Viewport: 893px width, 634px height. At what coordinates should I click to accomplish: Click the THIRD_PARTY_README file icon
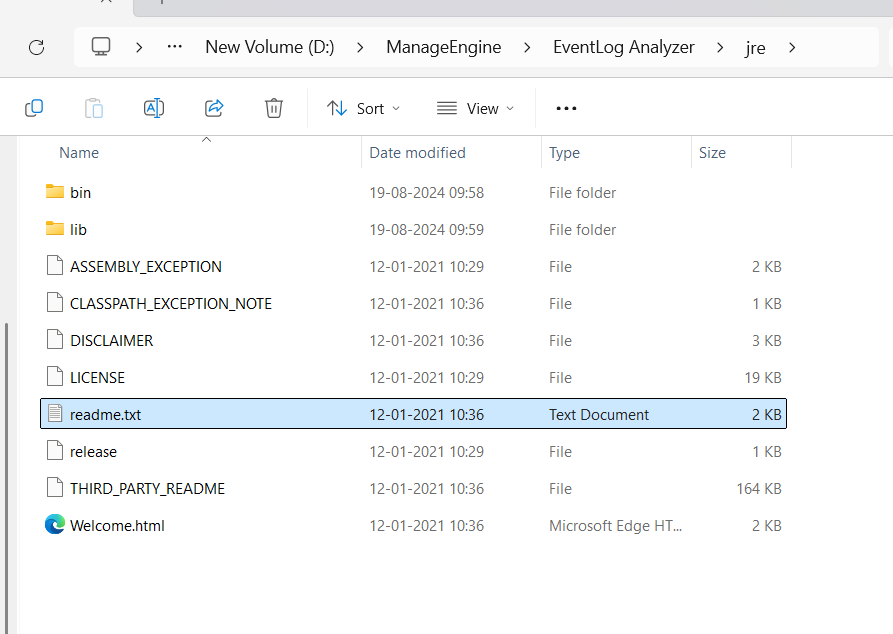coord(55,488)
